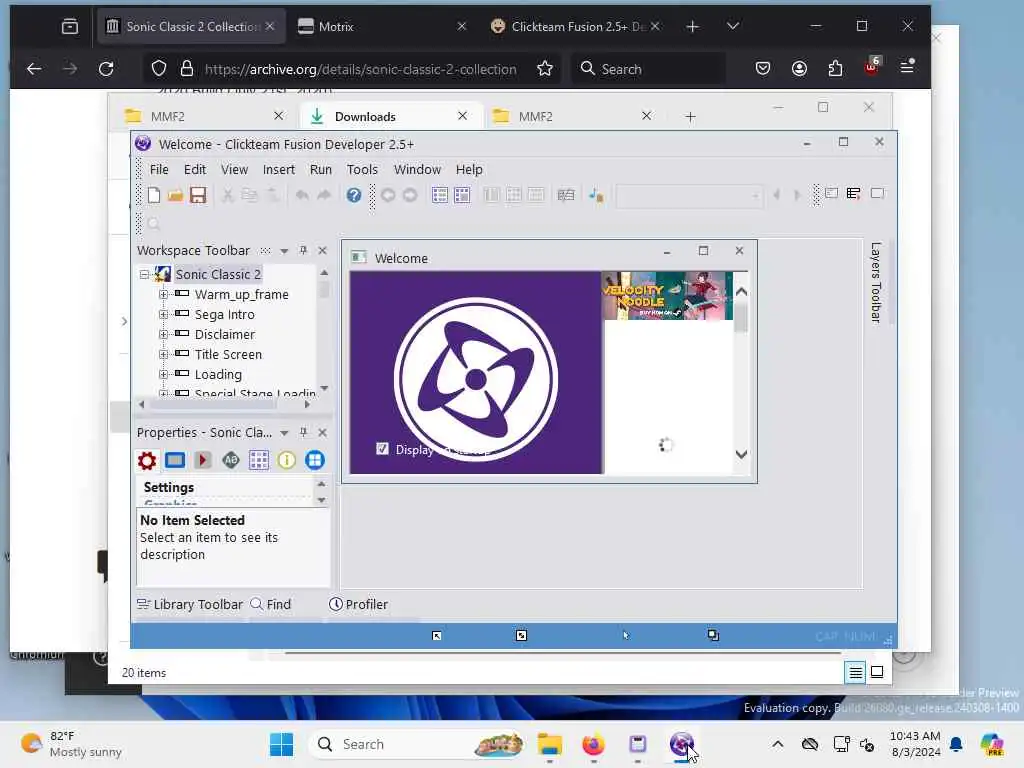Click the Sonic Classic 2 application icon in tree
1024x768 pixels.
tap(163, 274)
